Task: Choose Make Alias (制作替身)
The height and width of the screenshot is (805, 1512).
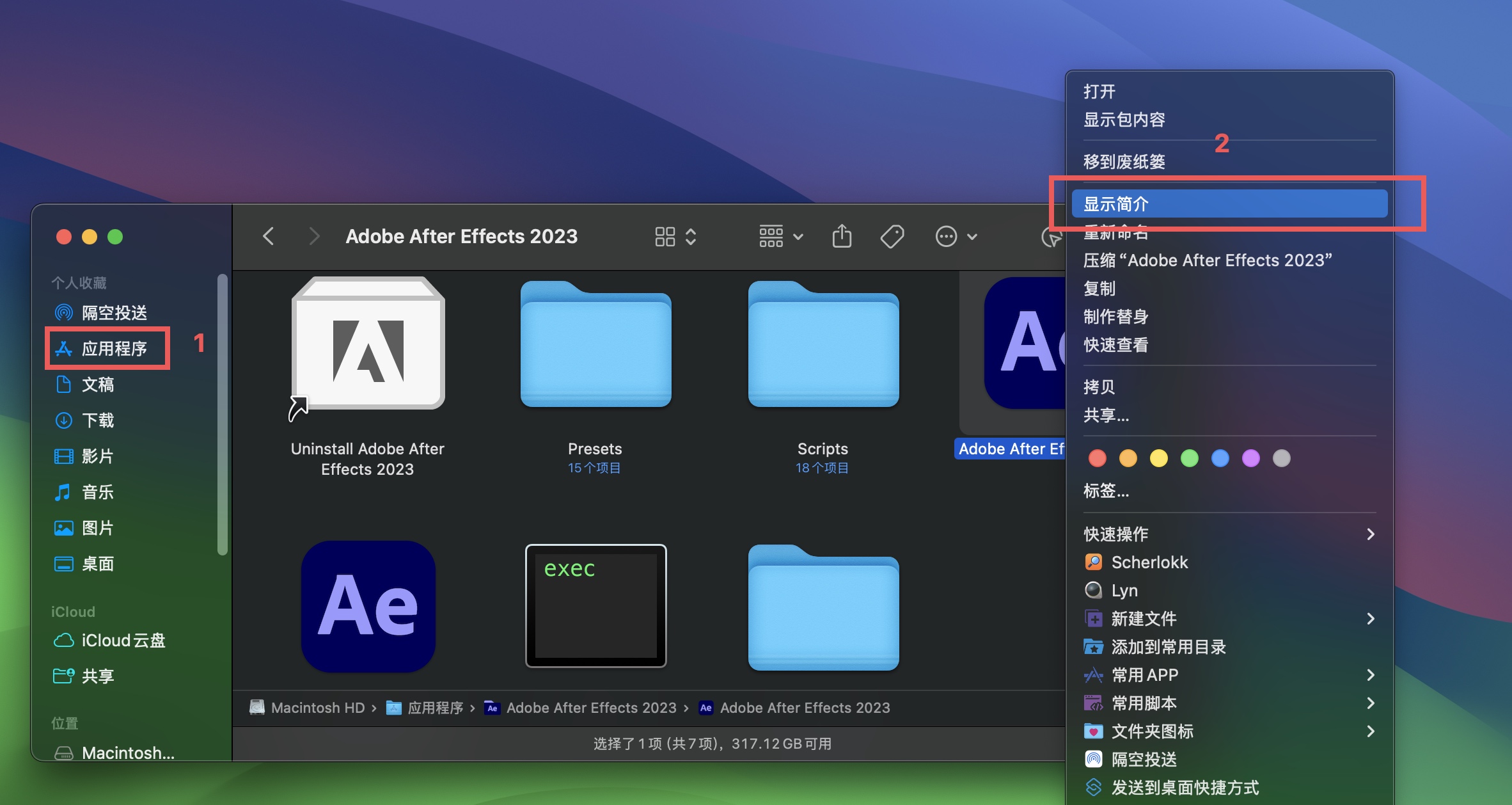Action: coord(1229,317)
